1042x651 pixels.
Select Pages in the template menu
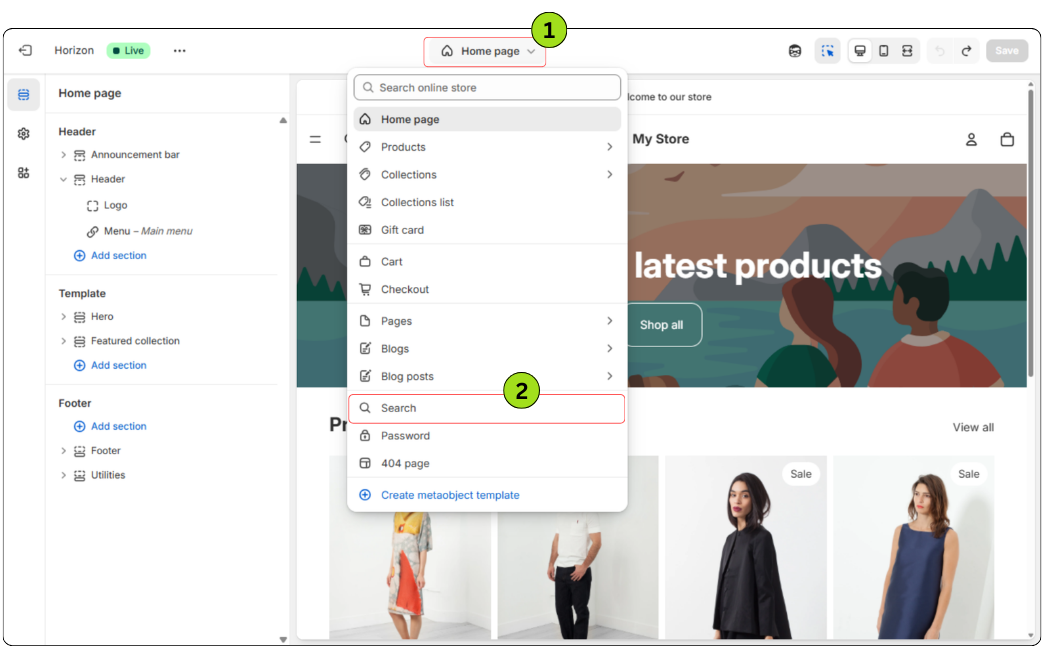point(487,321)
